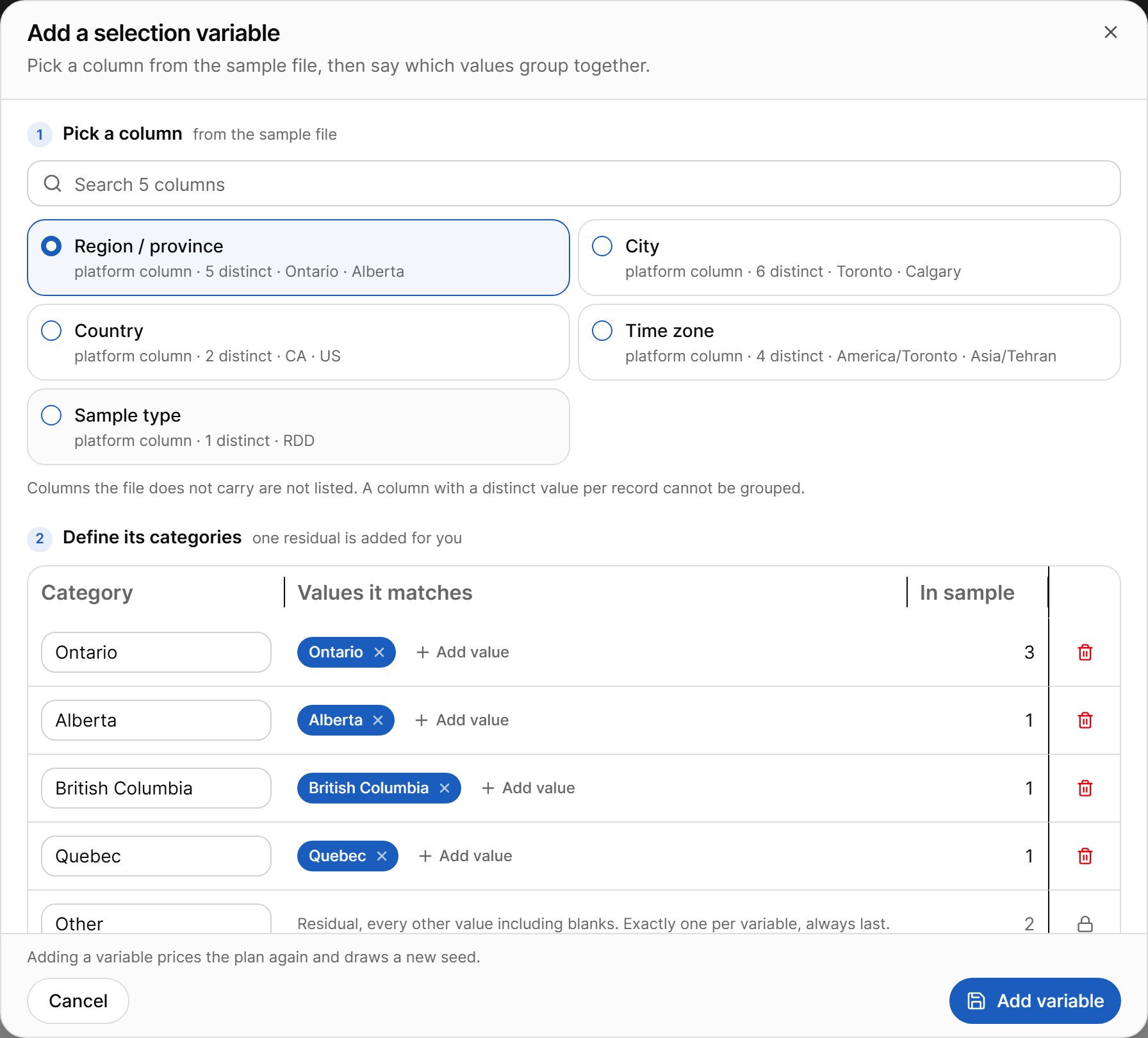Add value to British Columbia category
The width and height of the screenshot is (1148, 1038).
[528, 788]
